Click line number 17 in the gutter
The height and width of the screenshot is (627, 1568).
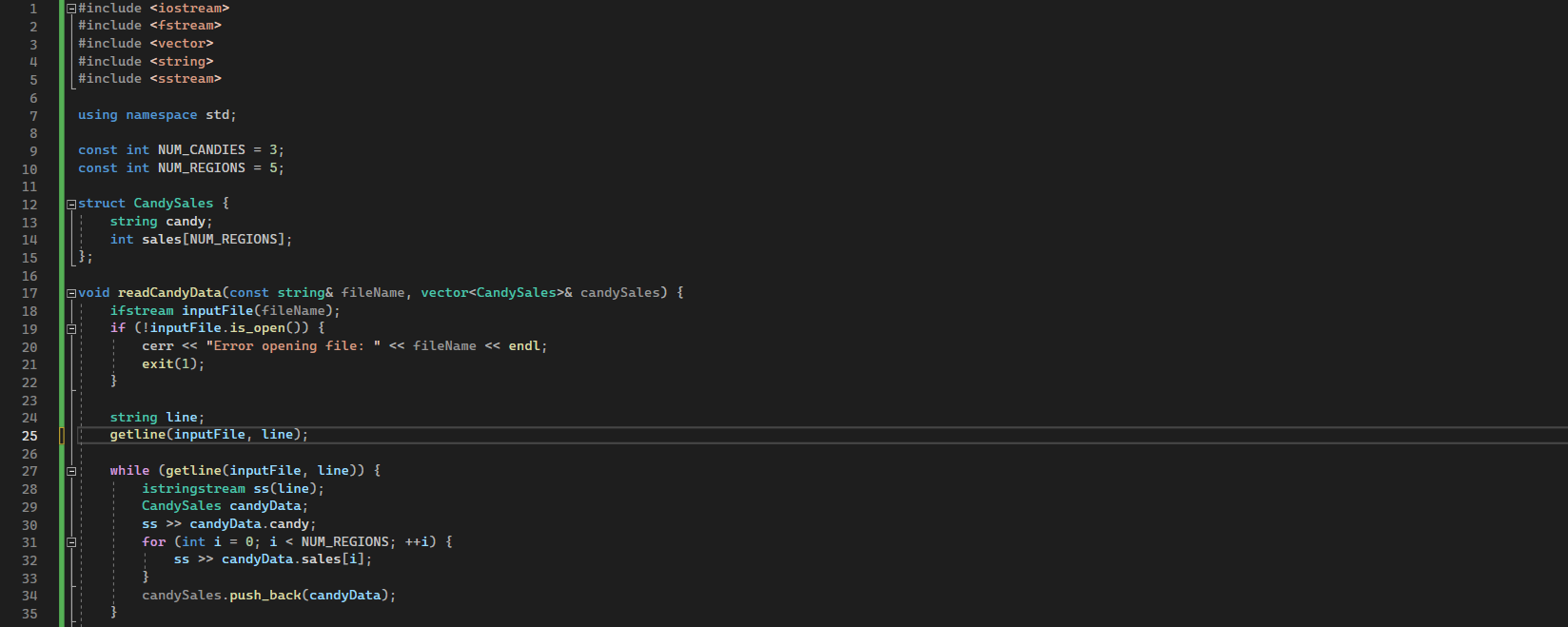click(x=29, y=293)
